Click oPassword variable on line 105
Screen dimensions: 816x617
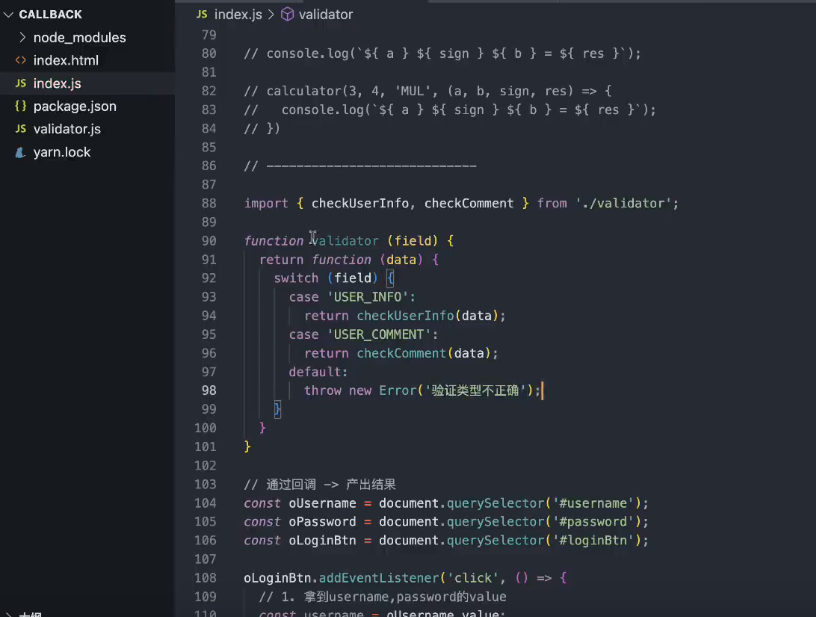click(x=322, y=522)
